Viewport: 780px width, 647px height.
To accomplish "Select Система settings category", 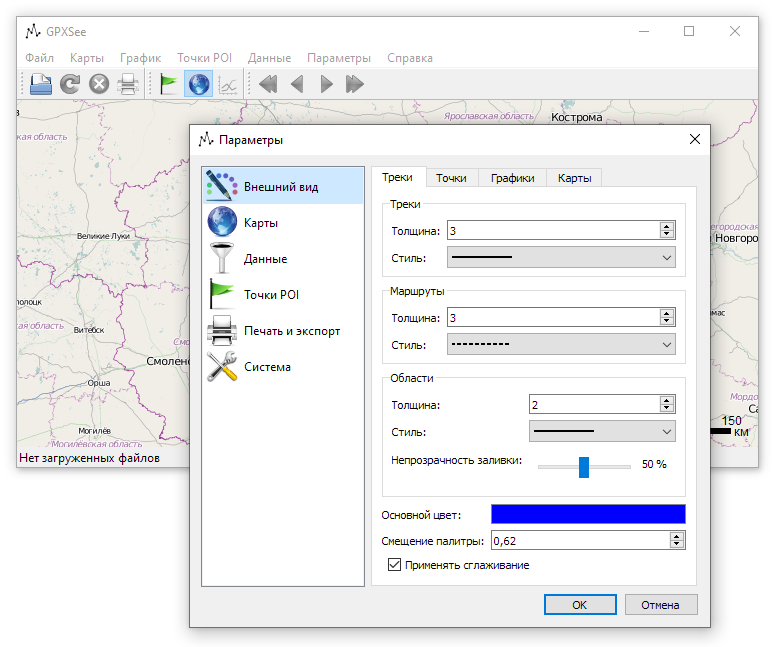I will pos(283,367).
